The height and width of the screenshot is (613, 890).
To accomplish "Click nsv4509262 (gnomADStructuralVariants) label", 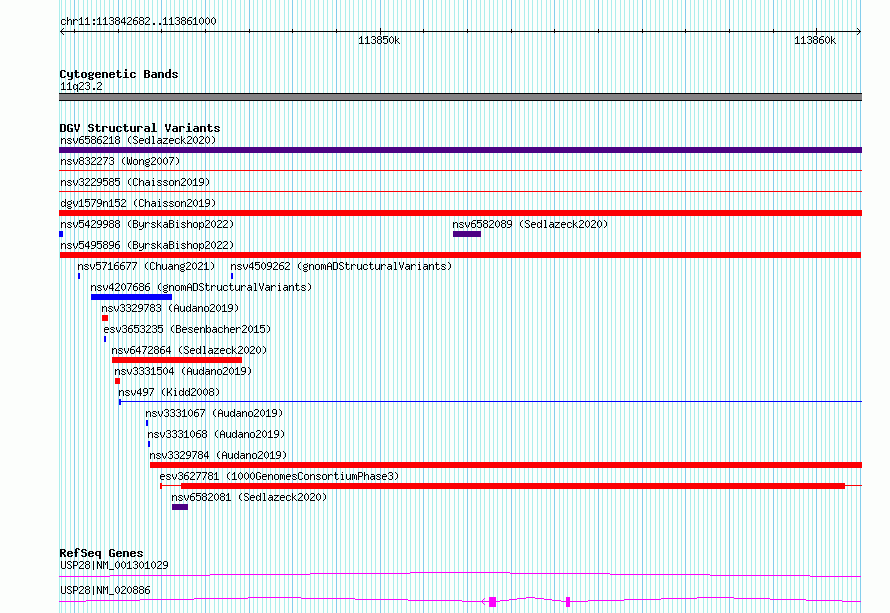I will pyautogui.click(x=341, y=266).
